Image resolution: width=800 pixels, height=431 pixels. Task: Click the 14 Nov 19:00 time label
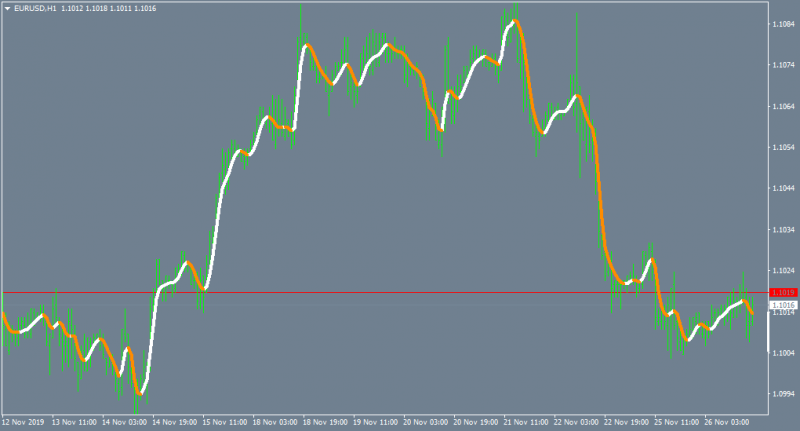(174, 422)
